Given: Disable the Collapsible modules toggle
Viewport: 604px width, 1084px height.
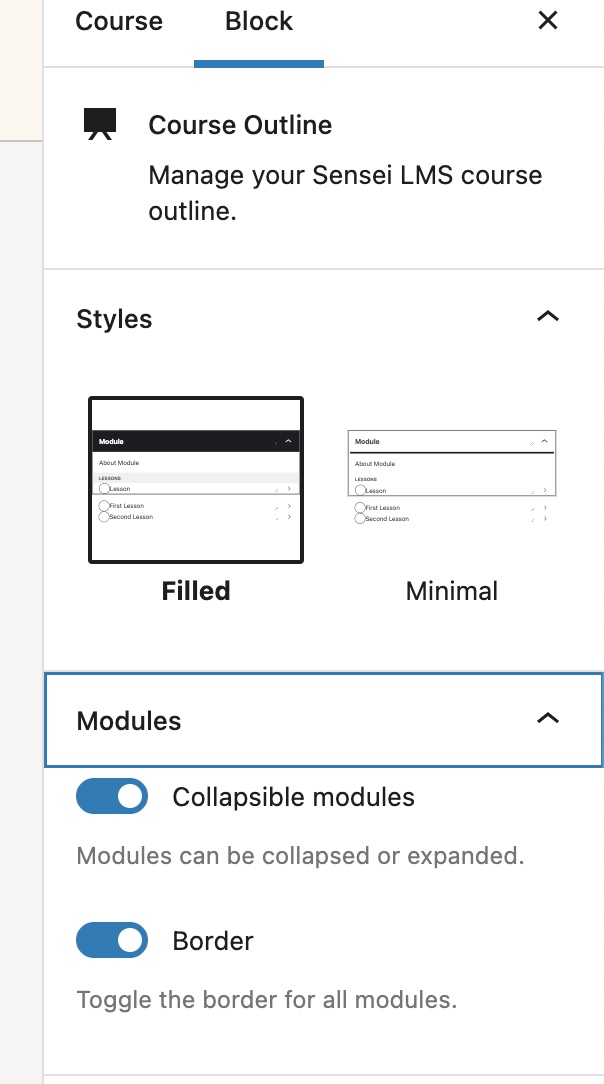Looking at the screenshot, I should pyautogui.click(x=112, y=796).
